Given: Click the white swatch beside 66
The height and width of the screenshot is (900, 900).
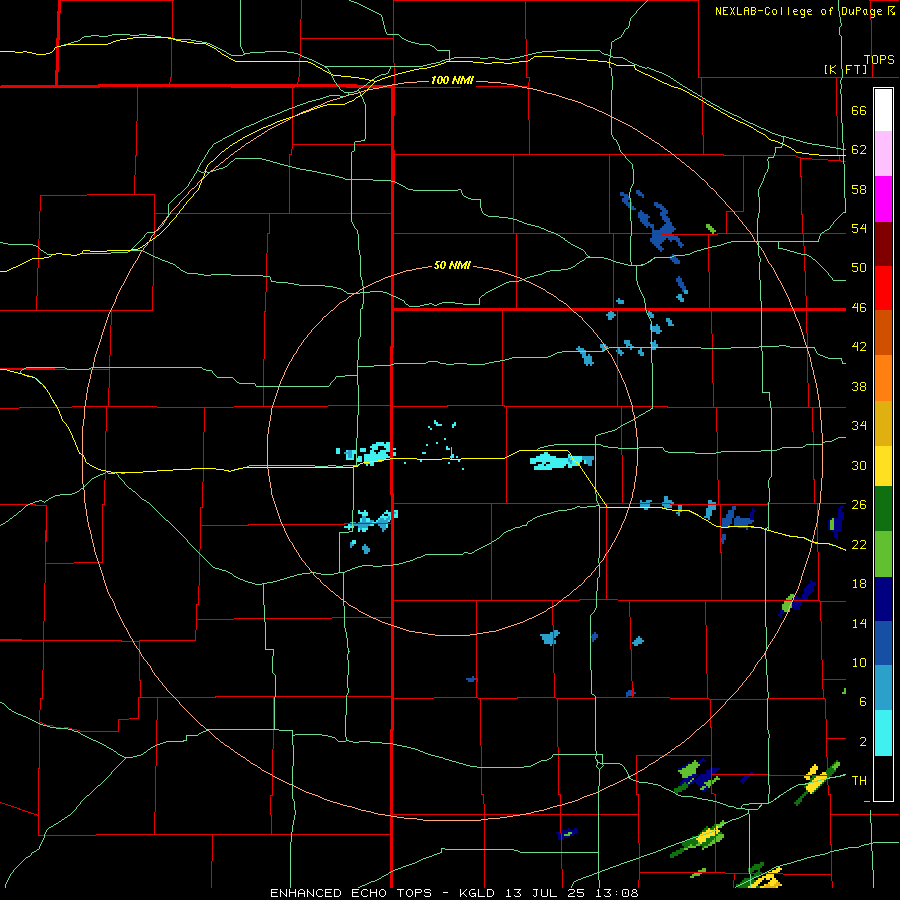Looking at the screenshot, I should [883, 110].
